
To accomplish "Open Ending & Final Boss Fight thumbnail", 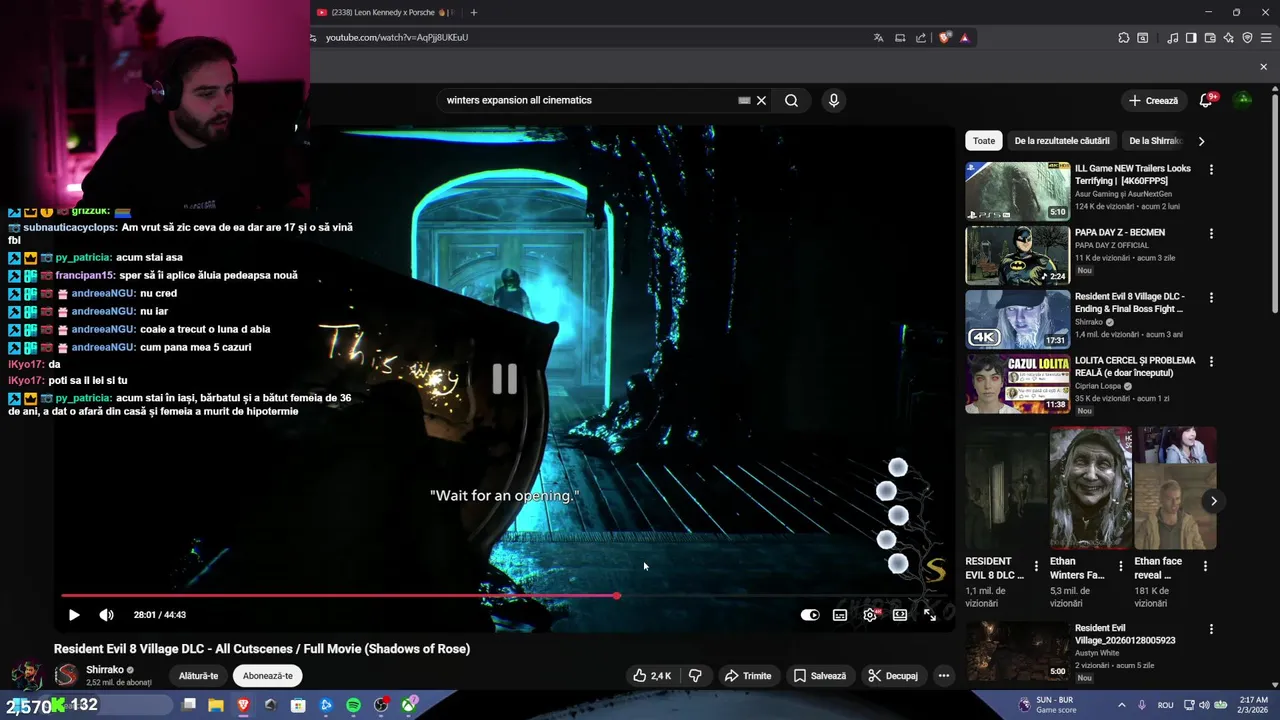I will click(x=1017, y=319).
